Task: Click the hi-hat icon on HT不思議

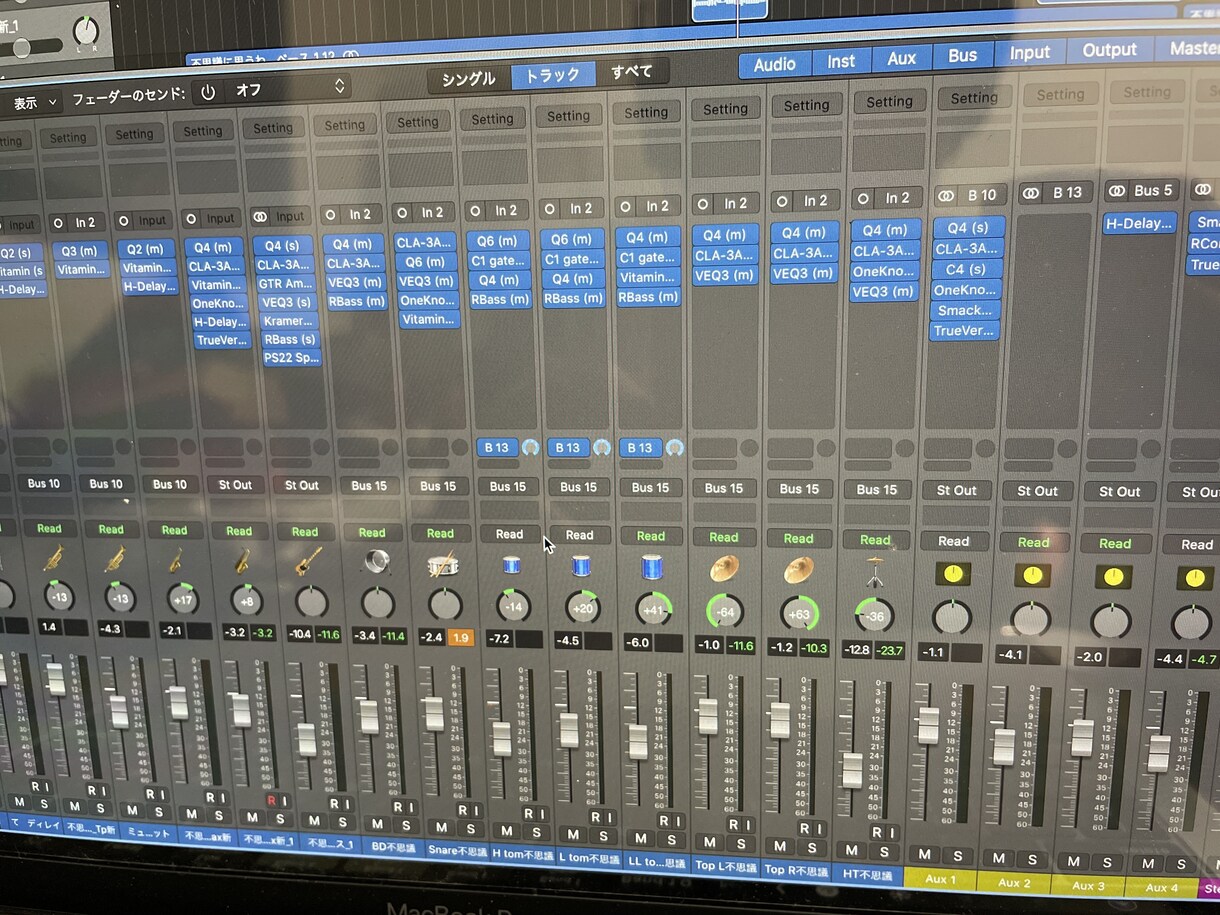Action: (876, 572)
